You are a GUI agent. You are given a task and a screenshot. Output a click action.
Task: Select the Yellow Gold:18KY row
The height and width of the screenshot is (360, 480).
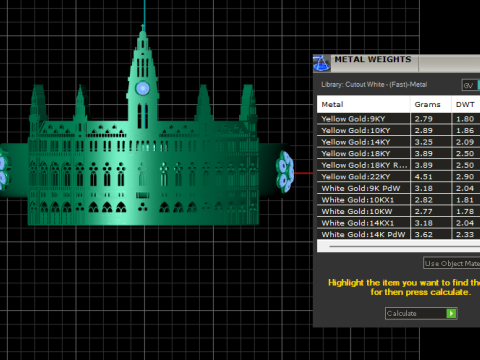click(398, 154)
